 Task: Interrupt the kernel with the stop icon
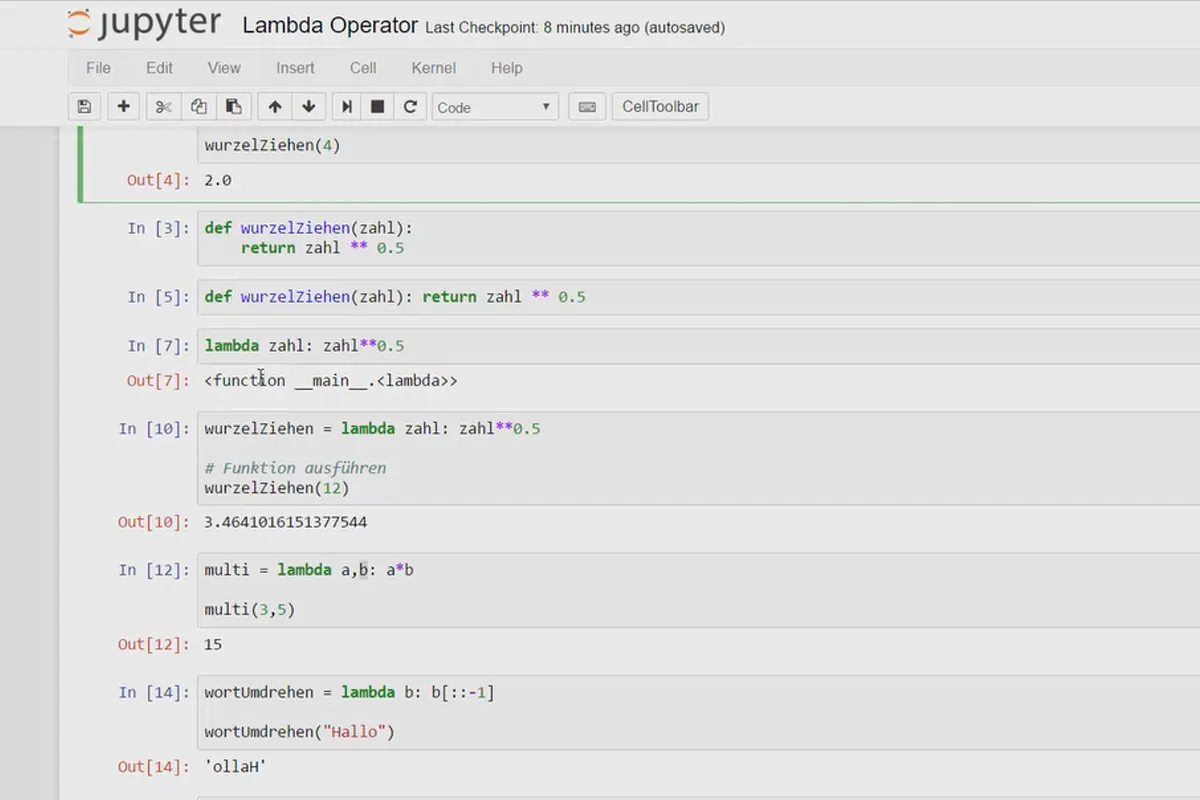378,107
